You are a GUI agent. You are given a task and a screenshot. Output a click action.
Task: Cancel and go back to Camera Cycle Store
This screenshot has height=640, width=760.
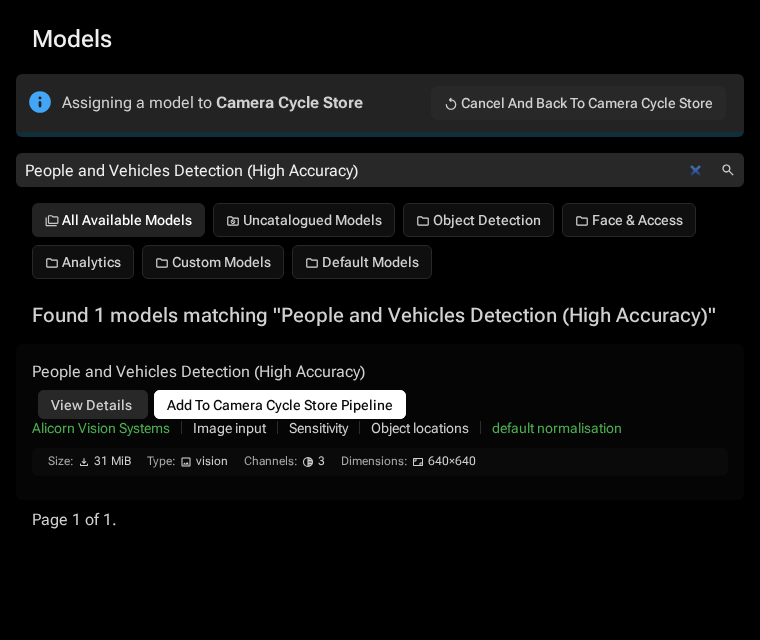click(578, 103)
